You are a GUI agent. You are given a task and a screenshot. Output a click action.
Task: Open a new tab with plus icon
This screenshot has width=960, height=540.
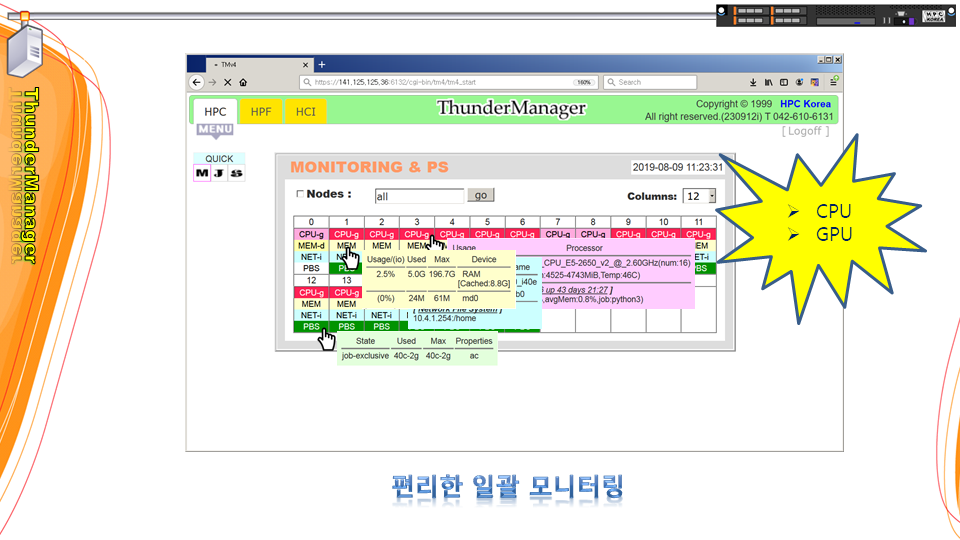(322, 64)
